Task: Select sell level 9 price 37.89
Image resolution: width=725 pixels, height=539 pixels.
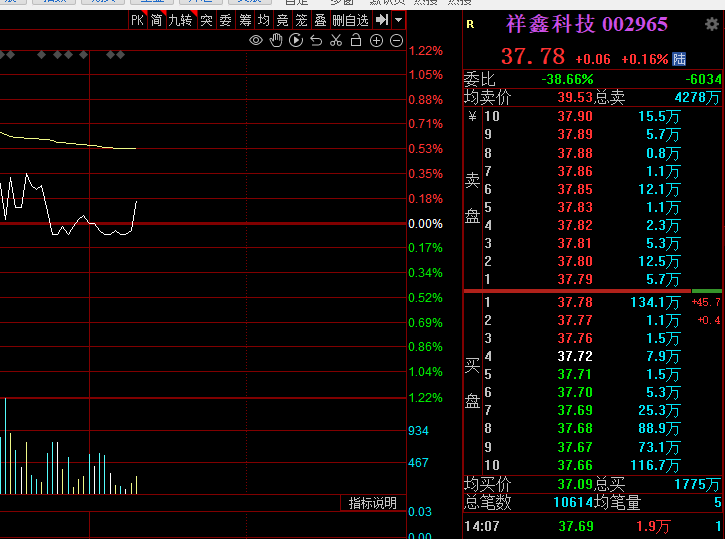Action: 575,134
